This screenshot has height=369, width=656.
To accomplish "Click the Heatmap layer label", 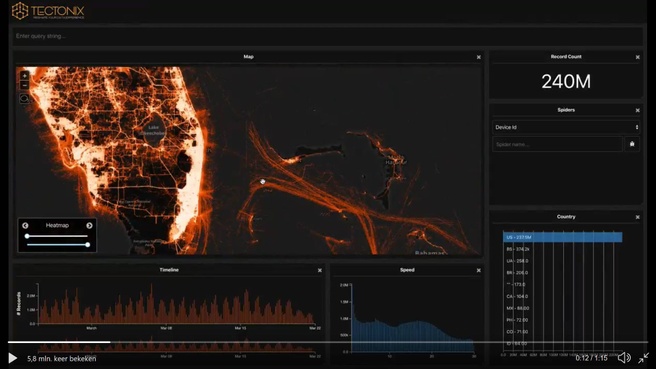I will pyautogui.click(x=57, y=226).
